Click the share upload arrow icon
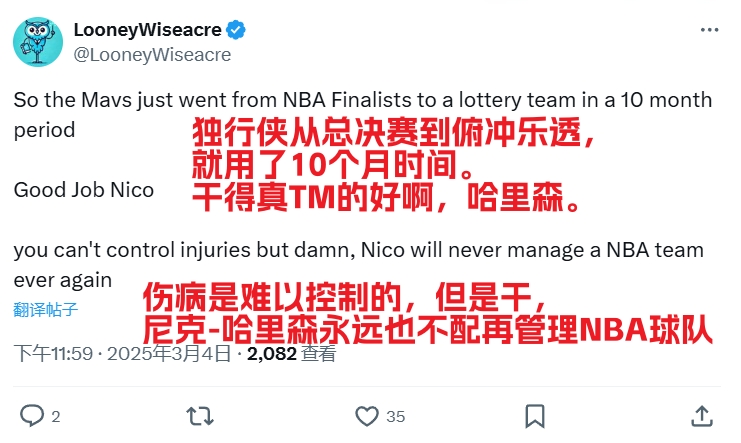This screenshot has width=741, height=443. 703,415
